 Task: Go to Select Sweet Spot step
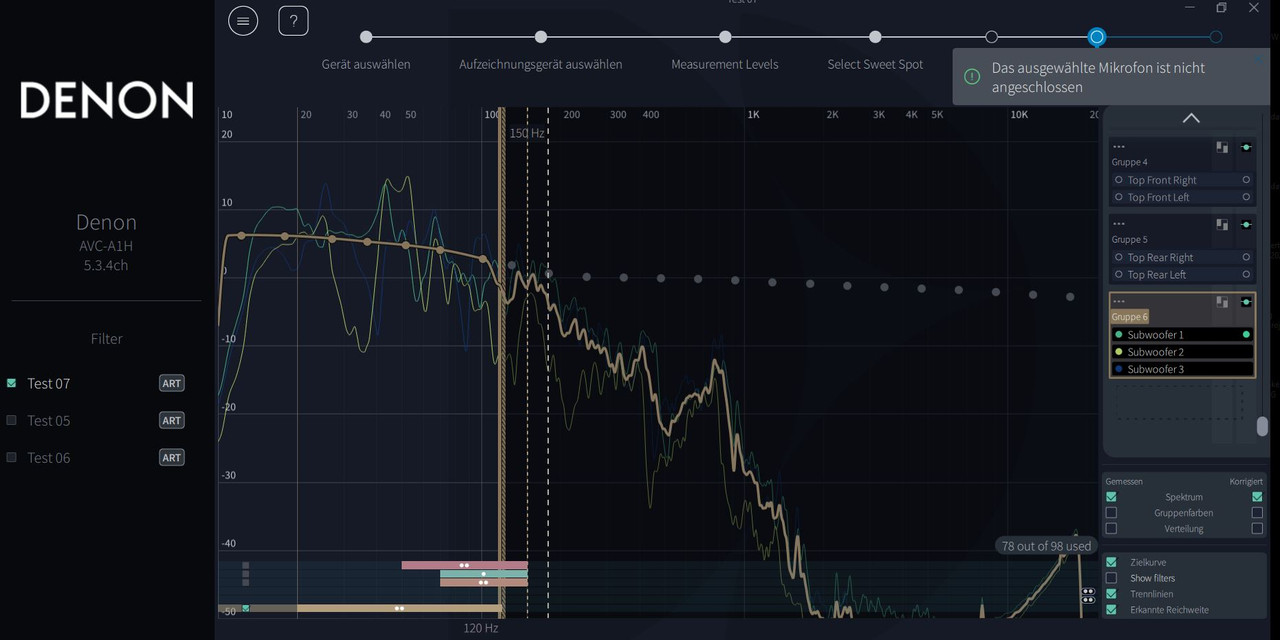[875, 37]
